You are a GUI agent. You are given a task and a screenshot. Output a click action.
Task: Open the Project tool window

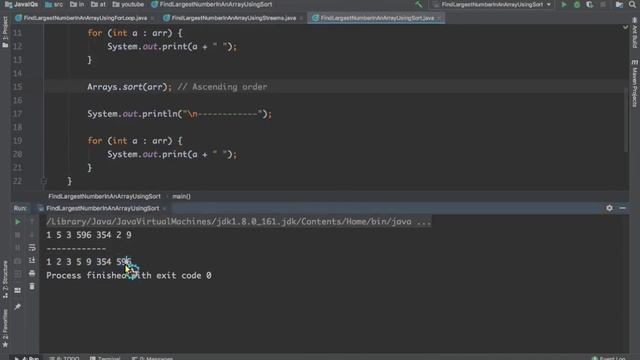(5, 33)
